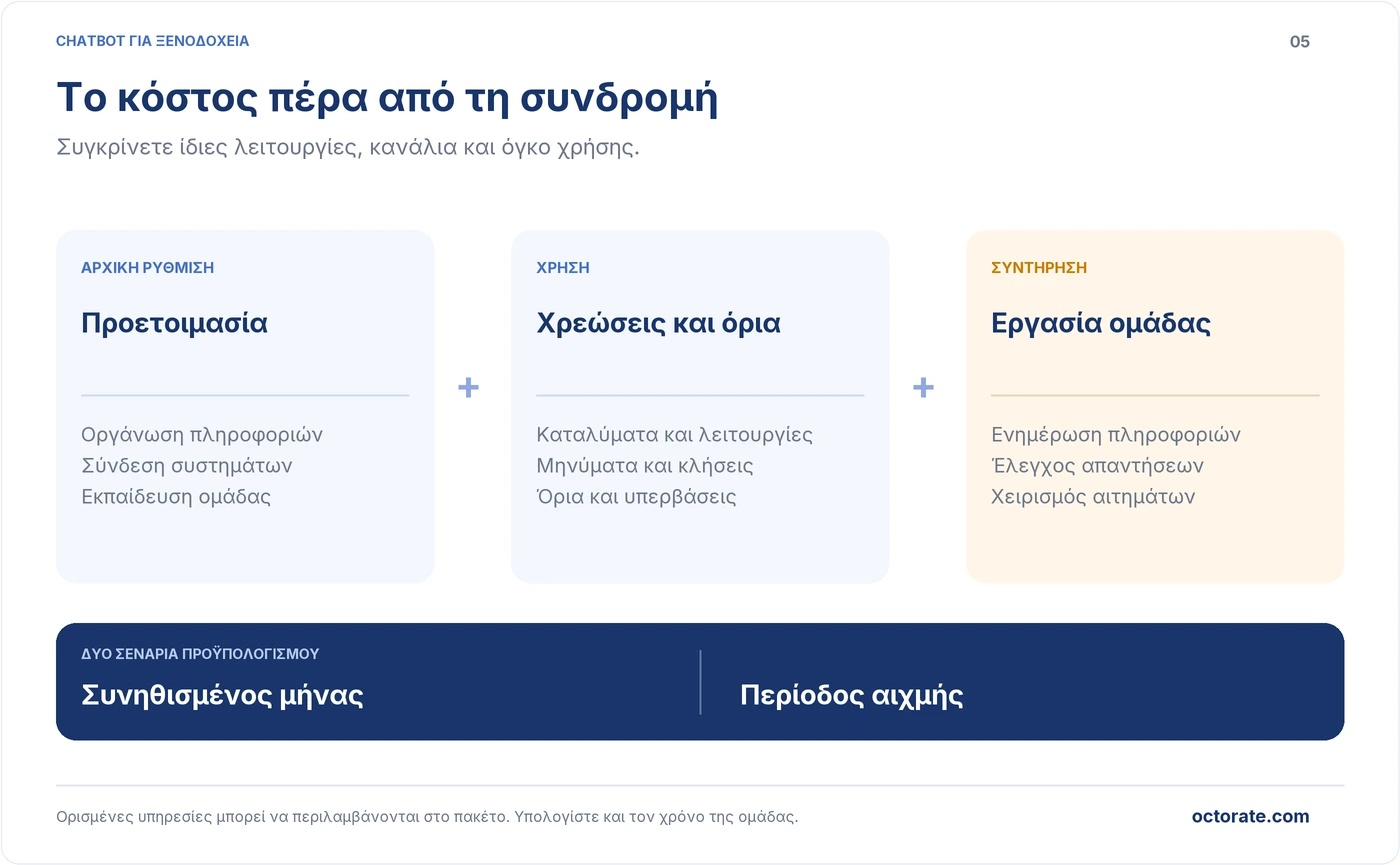The image size is (1400, 865).
Task: Click the subtitle 'Συγκρίνετε ίδιες λειτουργίες, κανάλια και όγκο χρήσης.'
Action: coord(348,148)
